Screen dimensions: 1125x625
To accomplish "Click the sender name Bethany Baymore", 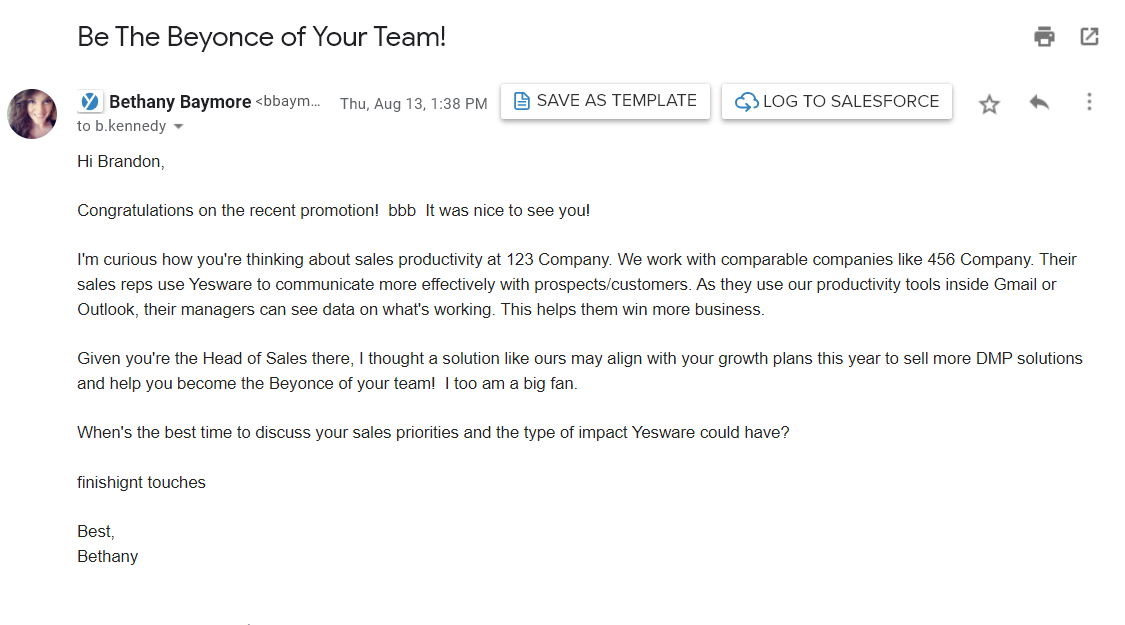I will pyautogui.click(x=180, y=102).
